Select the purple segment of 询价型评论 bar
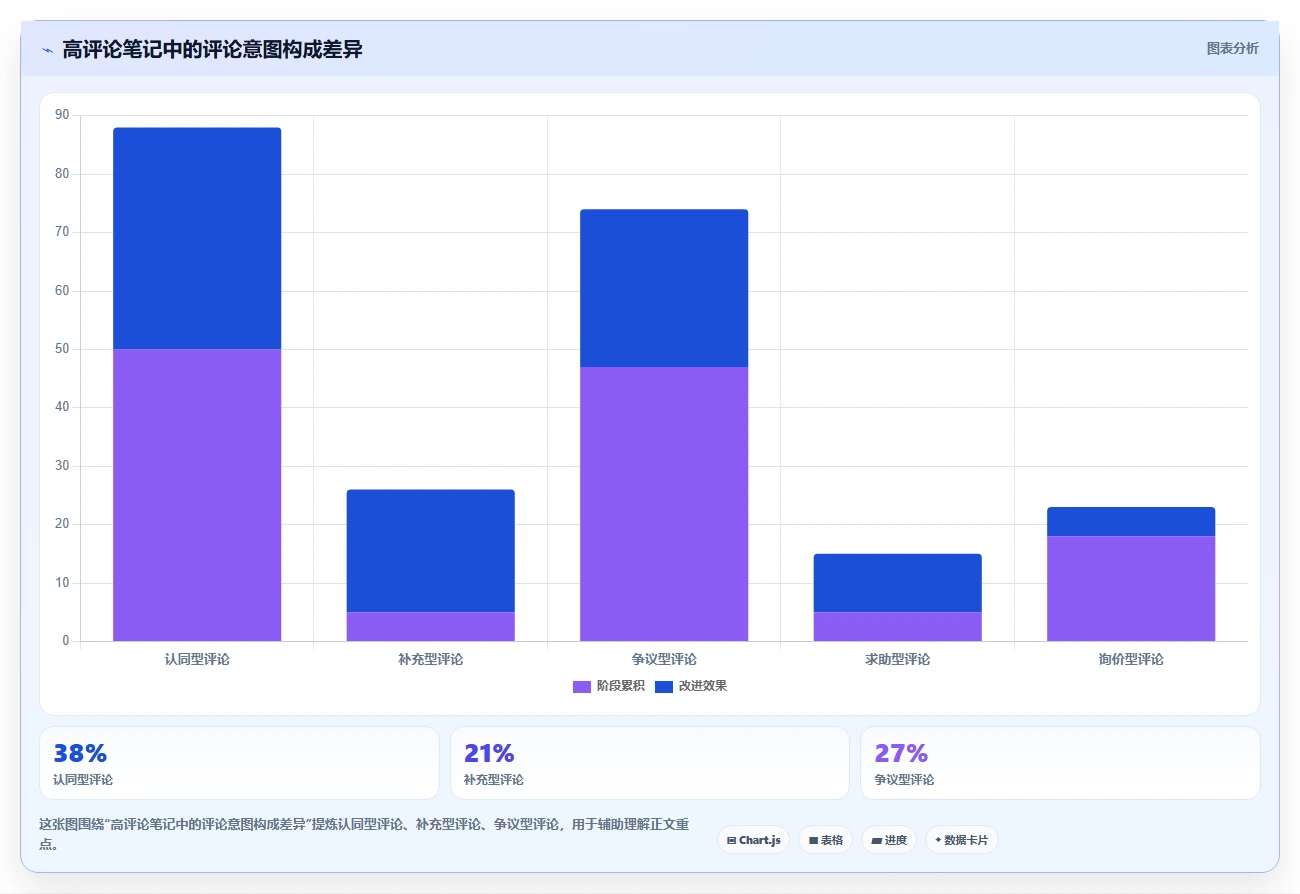1300x894 pixels. [x=1131, y=588]
